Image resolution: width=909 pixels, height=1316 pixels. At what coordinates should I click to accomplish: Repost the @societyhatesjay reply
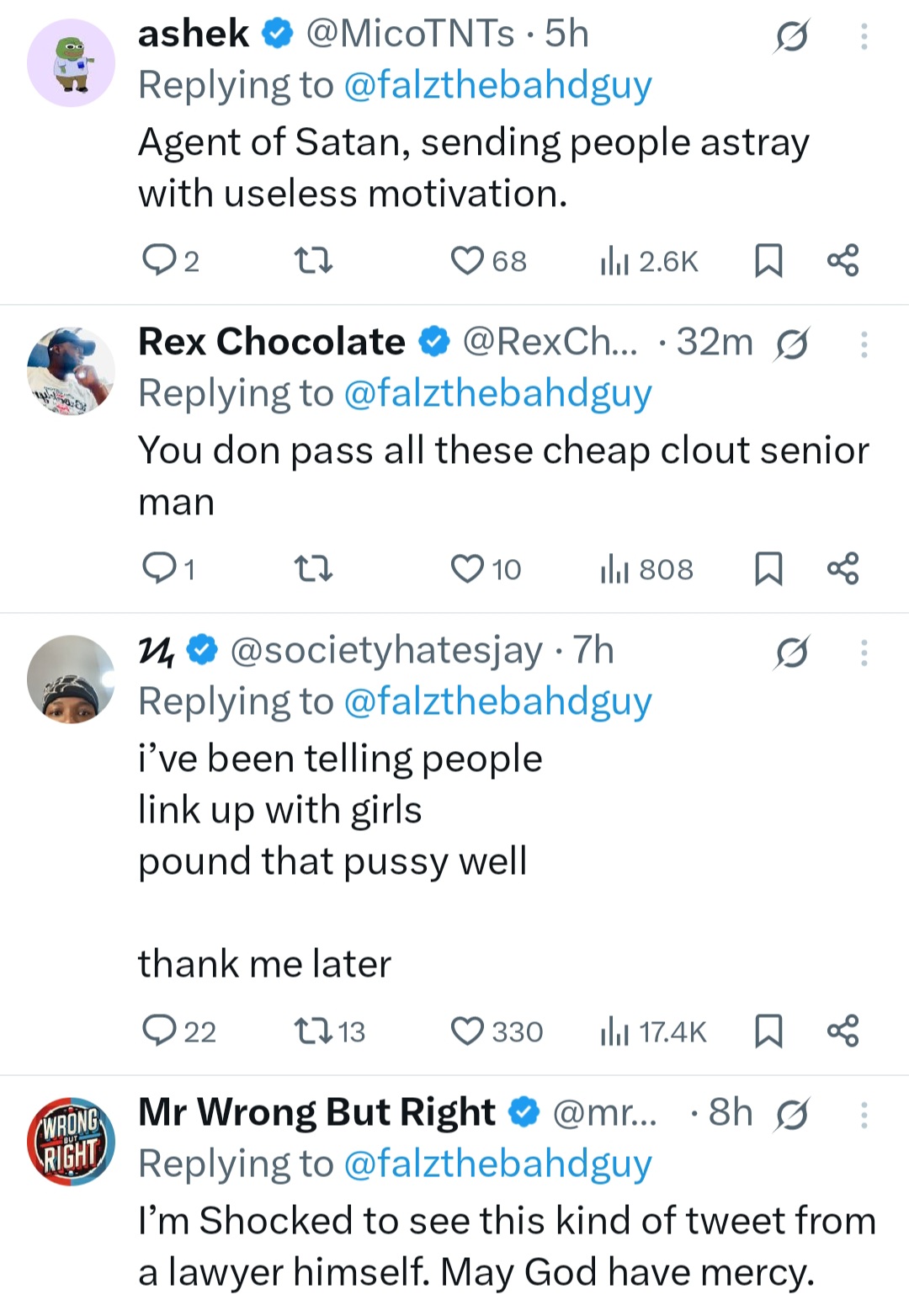pos(315,1031)
